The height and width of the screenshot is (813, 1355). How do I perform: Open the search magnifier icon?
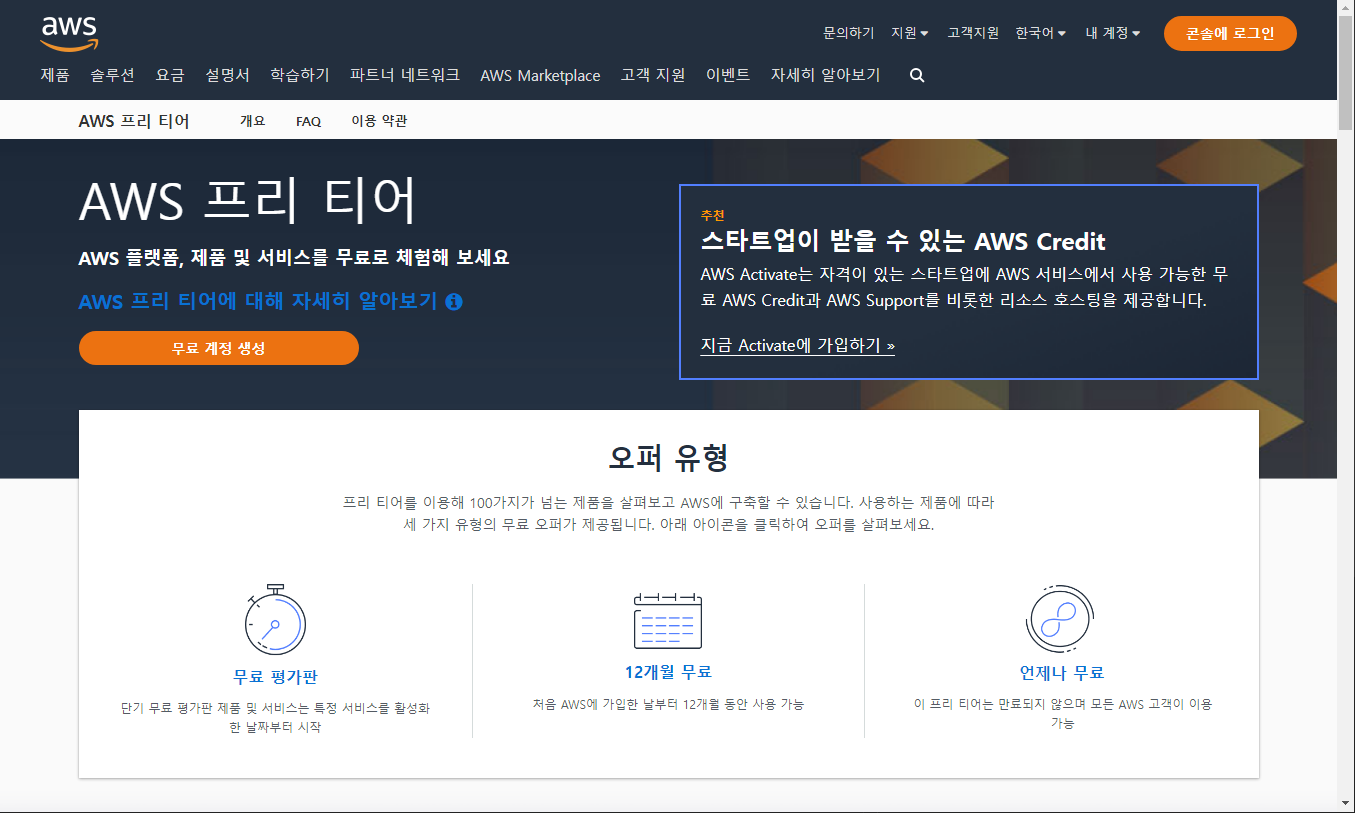coord(917,75)
